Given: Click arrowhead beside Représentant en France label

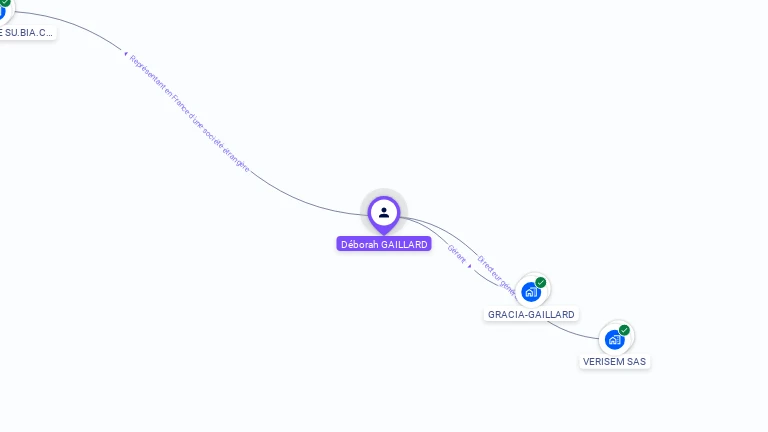Looking at the screenshot, I should pyautogui.click(x=126, y=54).
